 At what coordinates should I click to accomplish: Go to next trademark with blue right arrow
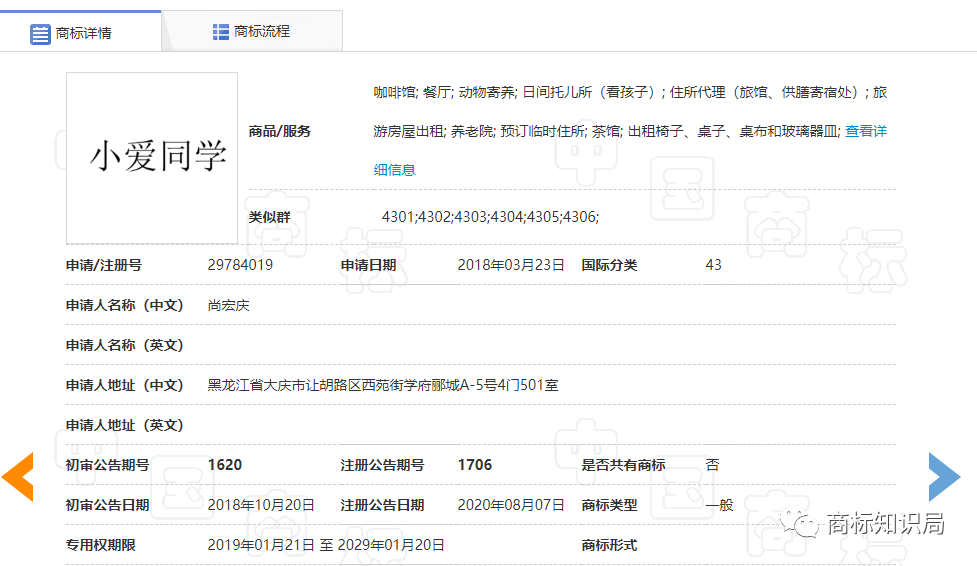(x=945, y=477)
